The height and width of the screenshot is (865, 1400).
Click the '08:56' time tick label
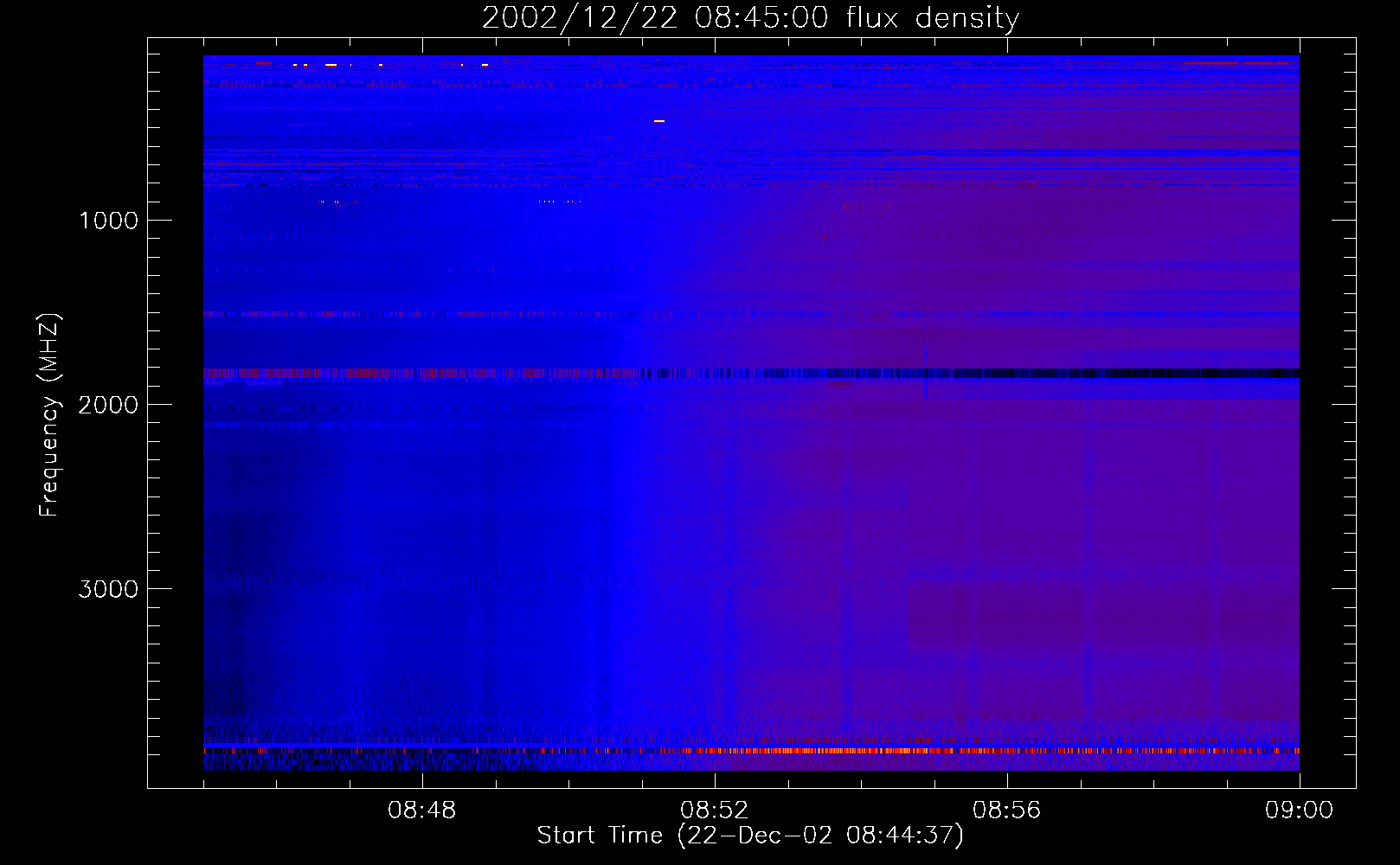pos(1006,811)
